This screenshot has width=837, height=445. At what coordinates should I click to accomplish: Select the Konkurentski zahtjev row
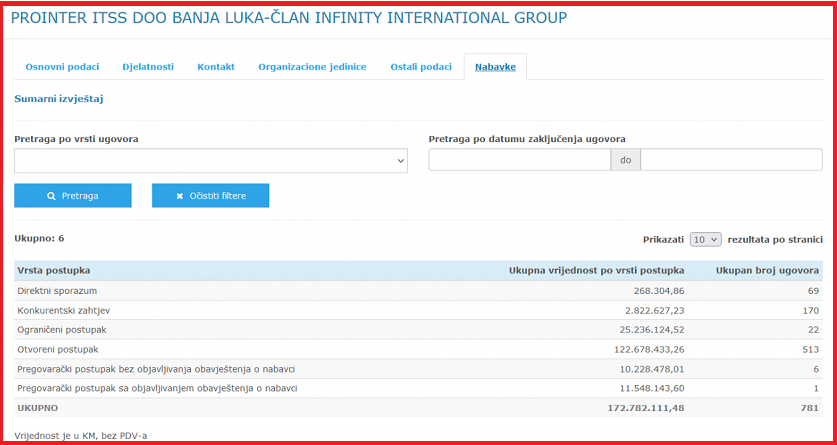418,311
